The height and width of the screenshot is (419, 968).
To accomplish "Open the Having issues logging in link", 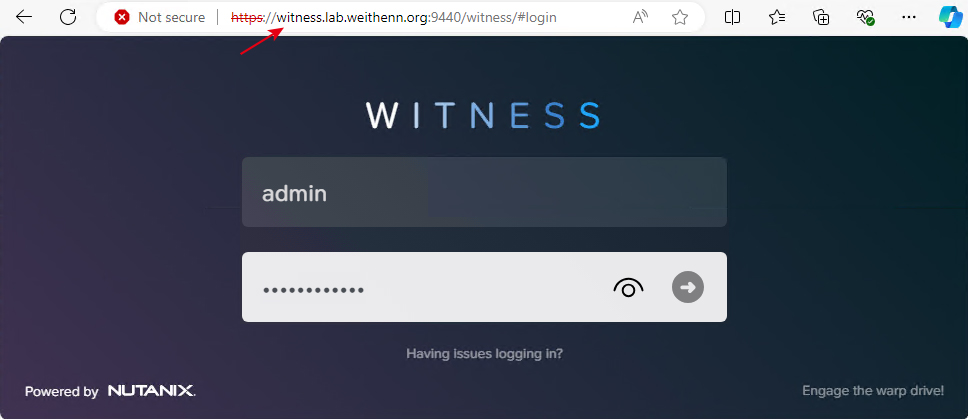I will point(484,354).
